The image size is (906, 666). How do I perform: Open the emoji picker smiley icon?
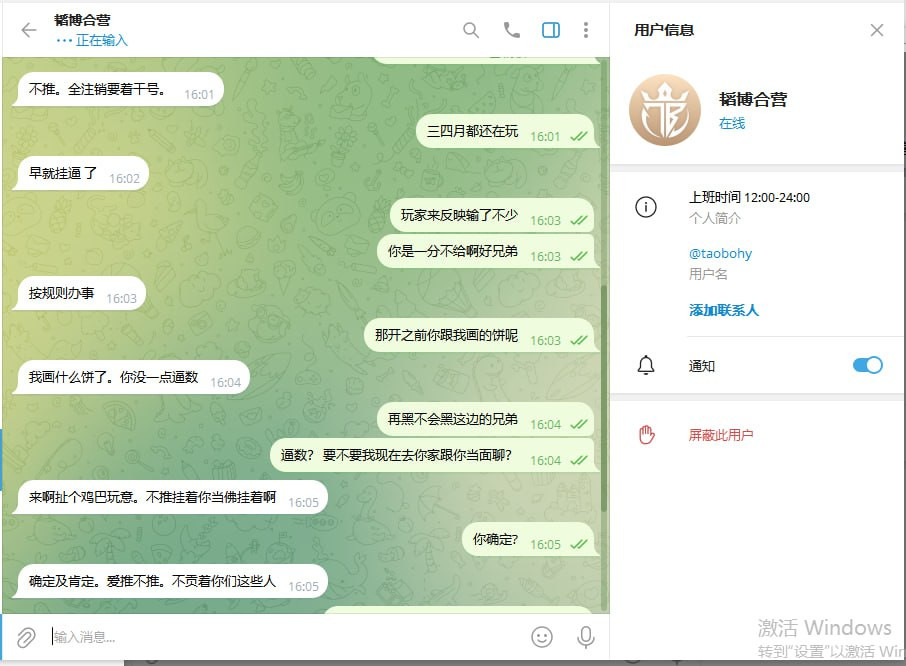click(x=542, y=636)
